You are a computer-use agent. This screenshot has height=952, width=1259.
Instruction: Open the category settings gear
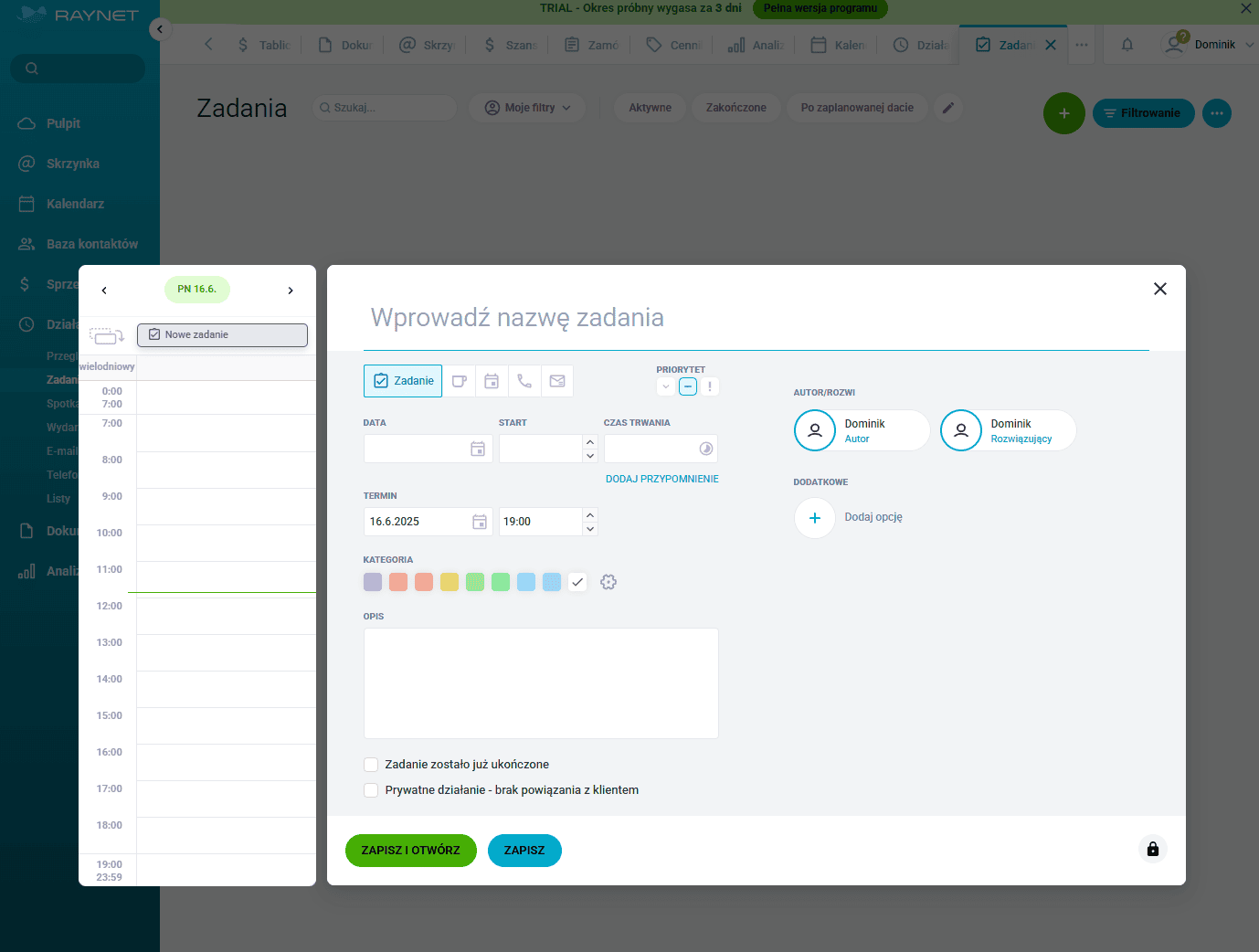(x=608, y=582)
